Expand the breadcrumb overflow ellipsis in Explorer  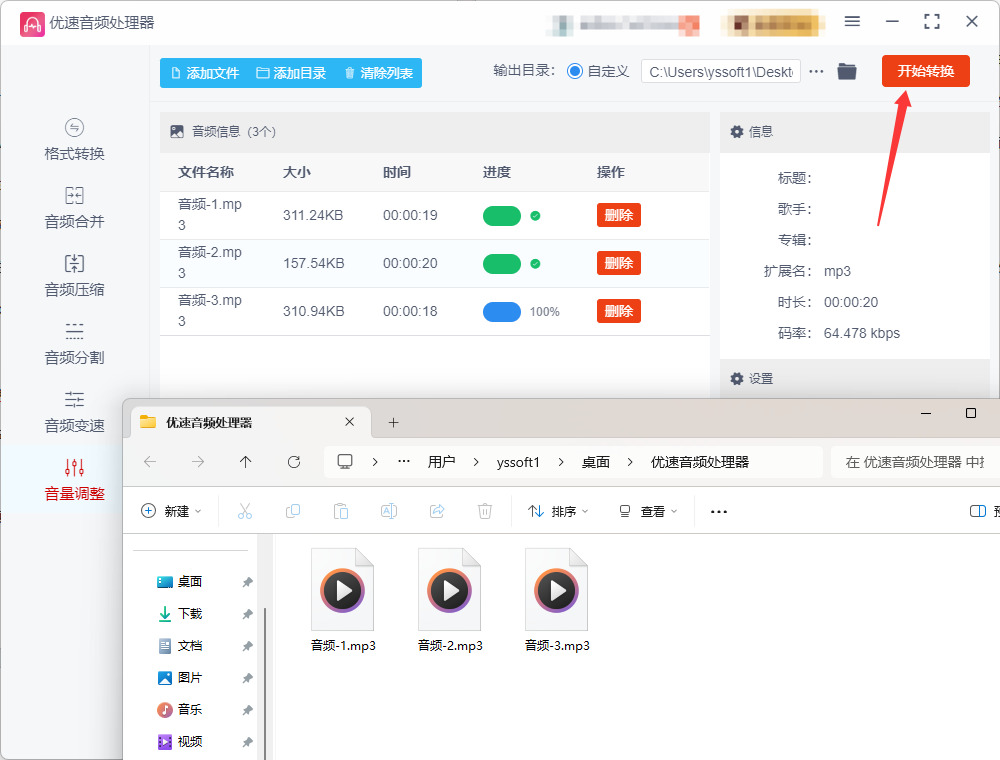tap(404, 462)
